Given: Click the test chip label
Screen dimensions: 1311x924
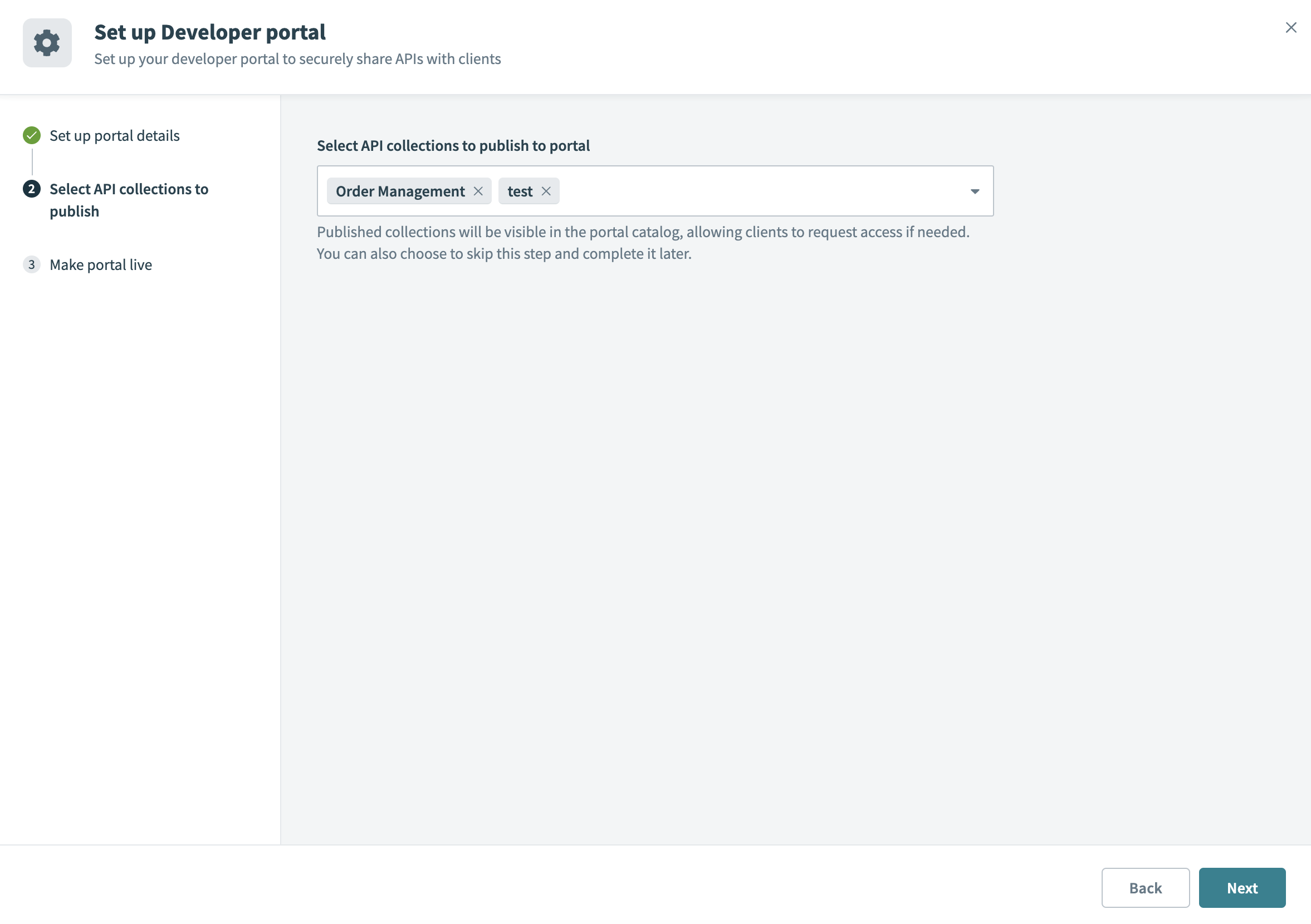Looking at the screenshot, I should click(x=520, y=191).
